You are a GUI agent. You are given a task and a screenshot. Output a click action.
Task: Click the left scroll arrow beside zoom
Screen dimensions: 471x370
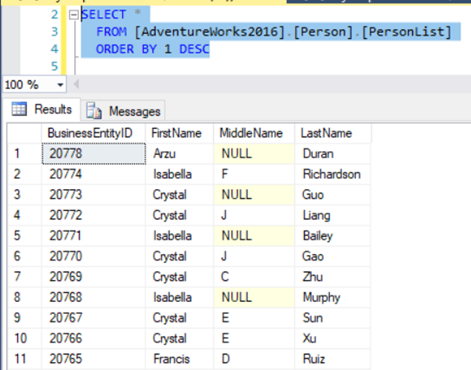[76, 84]
